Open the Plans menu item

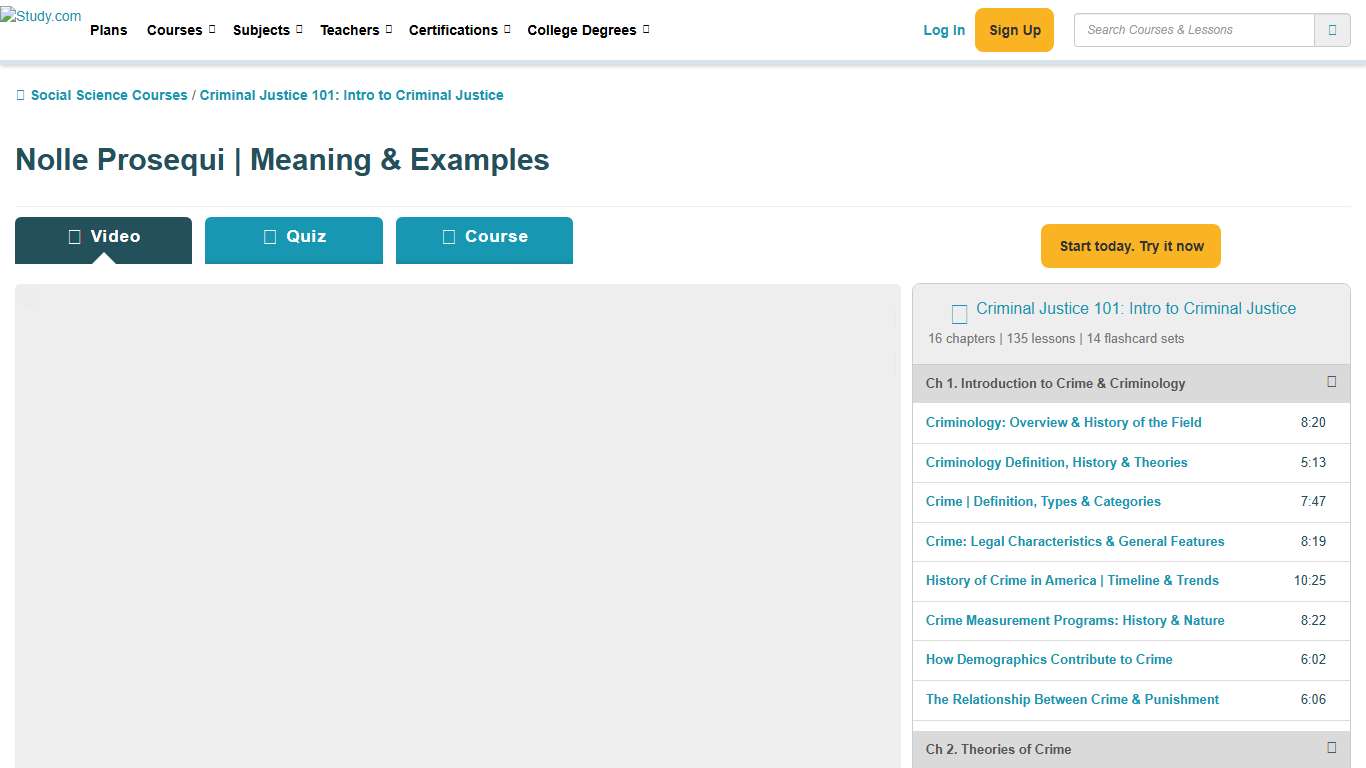[x=108, y=30]
